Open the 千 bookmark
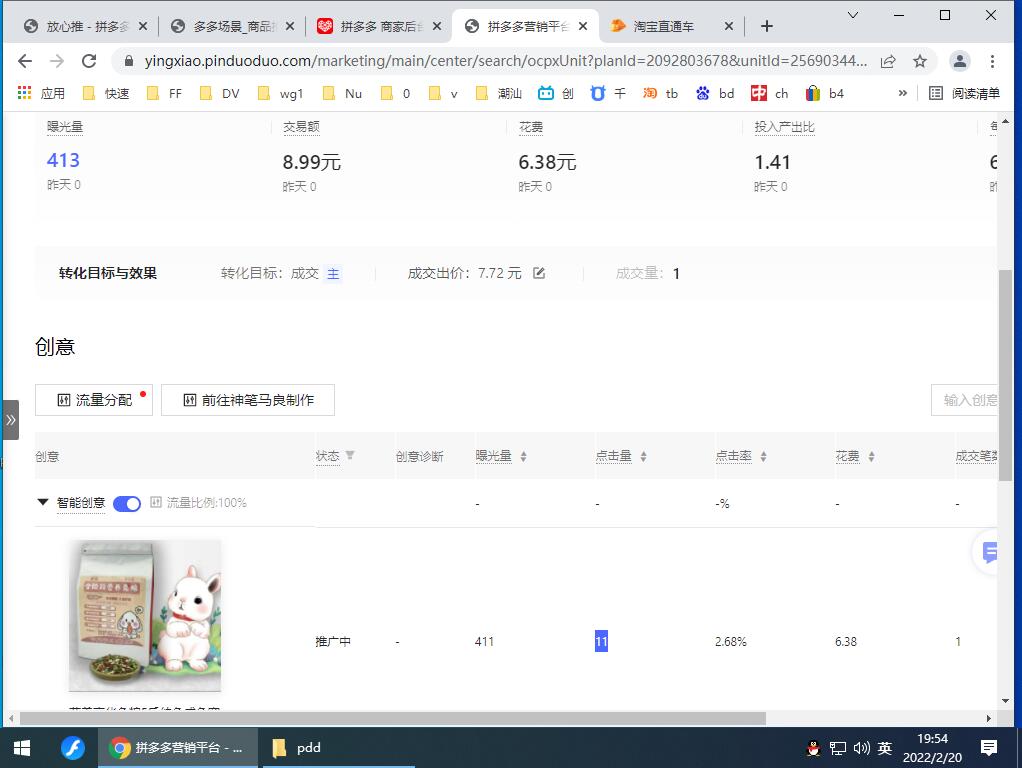This screenshot has height=768, width=1022. pos(608,93)
